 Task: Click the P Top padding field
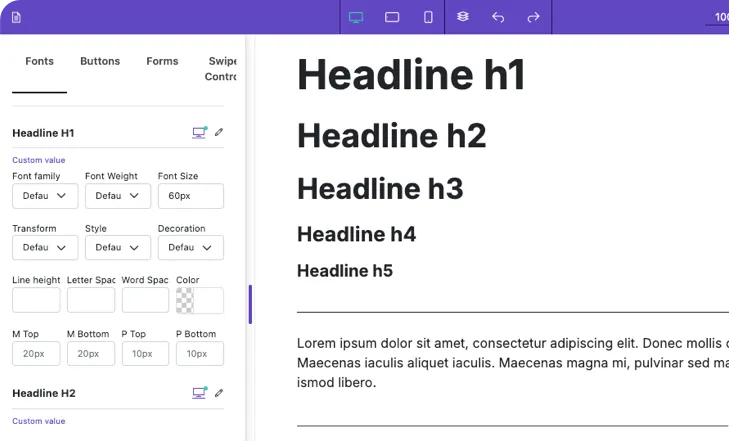point(145,354)
